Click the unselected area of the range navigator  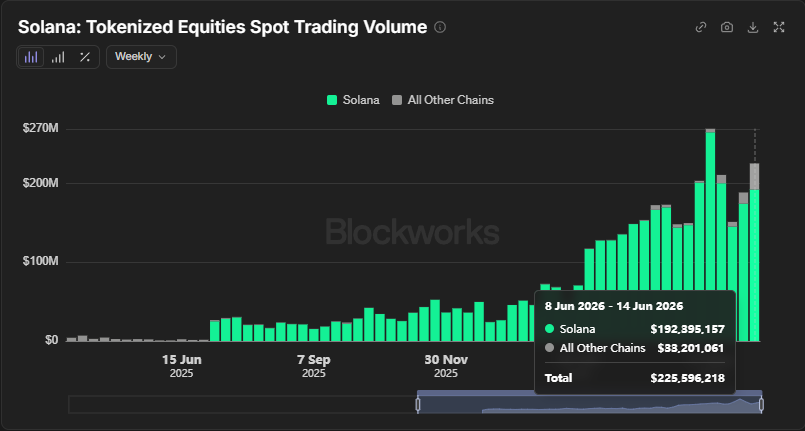[x=242, y=405]
